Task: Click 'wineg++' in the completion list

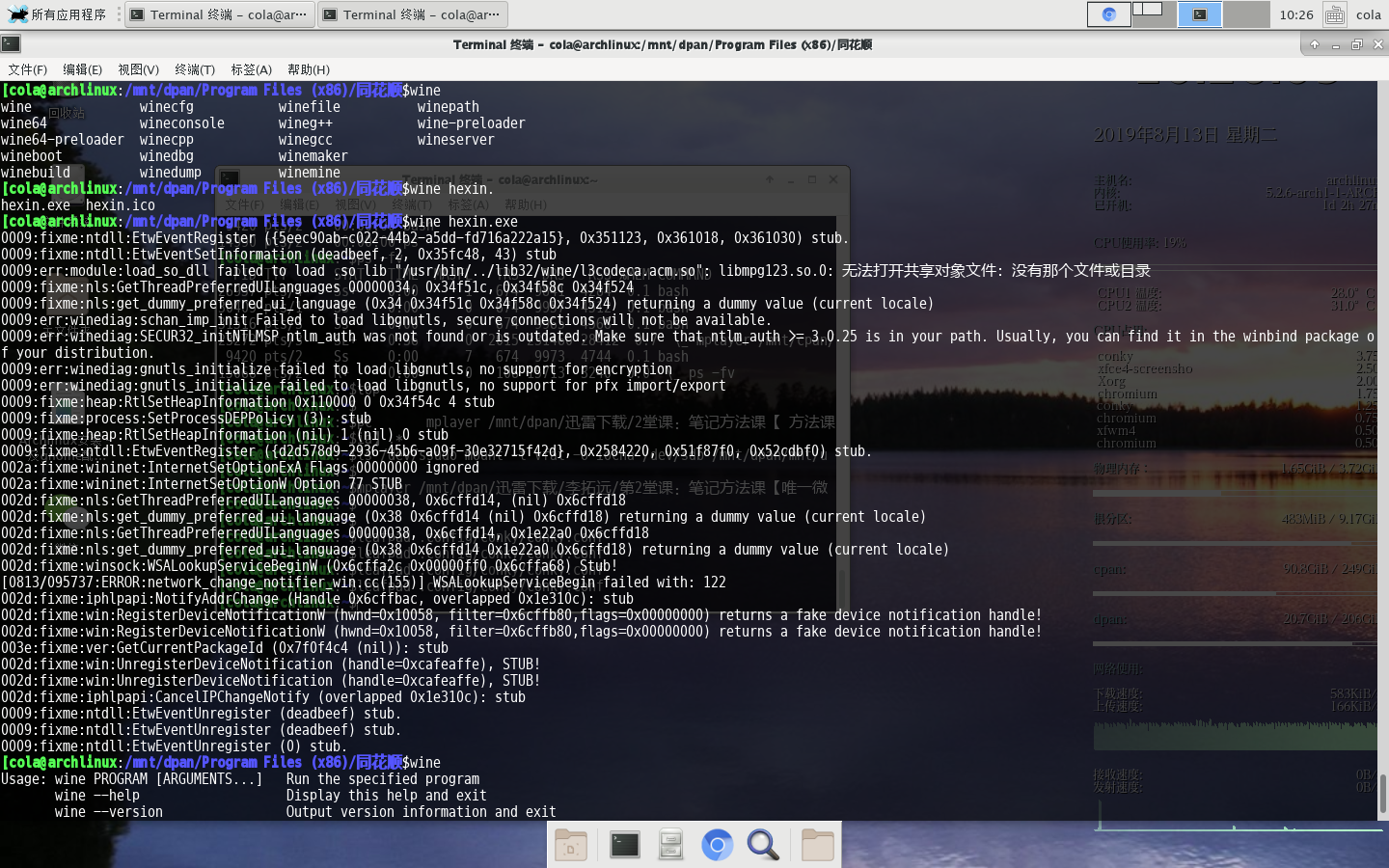Action: click(305, 123)
